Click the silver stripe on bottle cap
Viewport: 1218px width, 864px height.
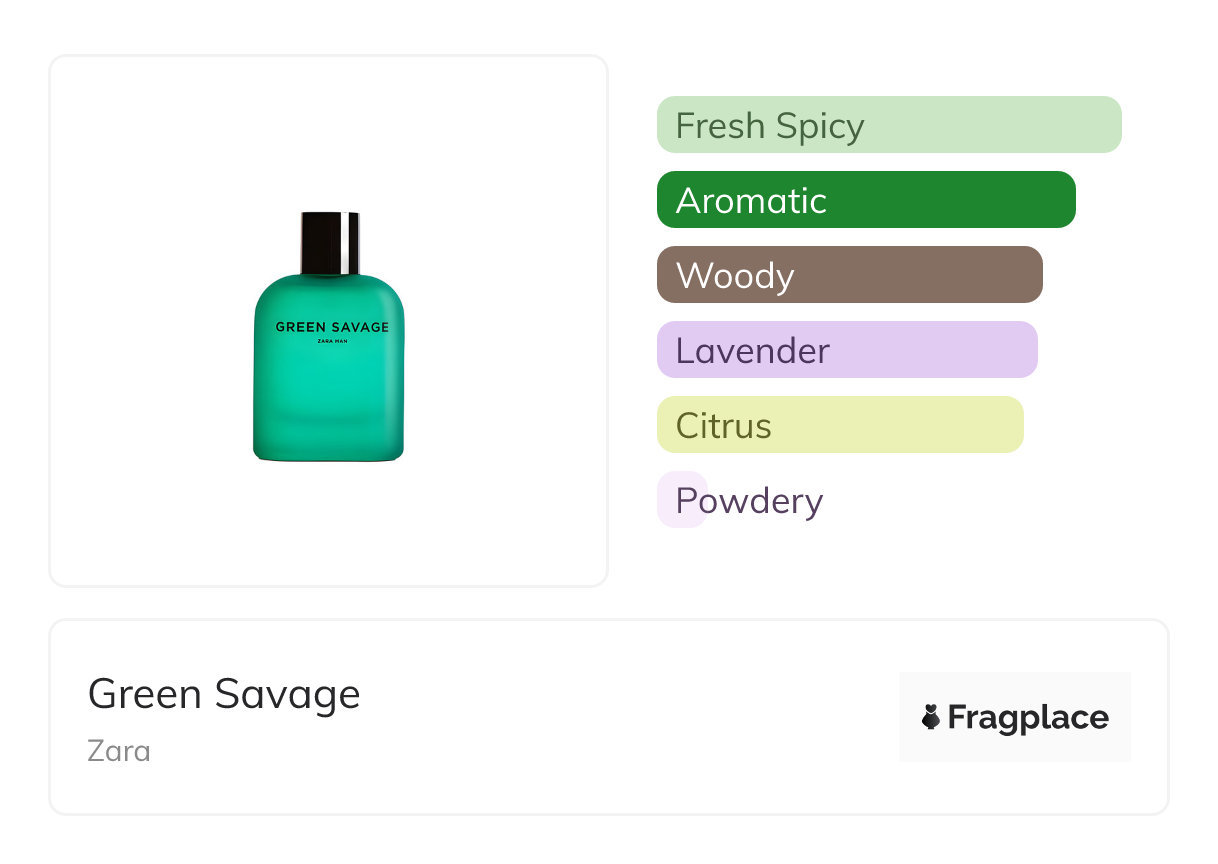348,242
